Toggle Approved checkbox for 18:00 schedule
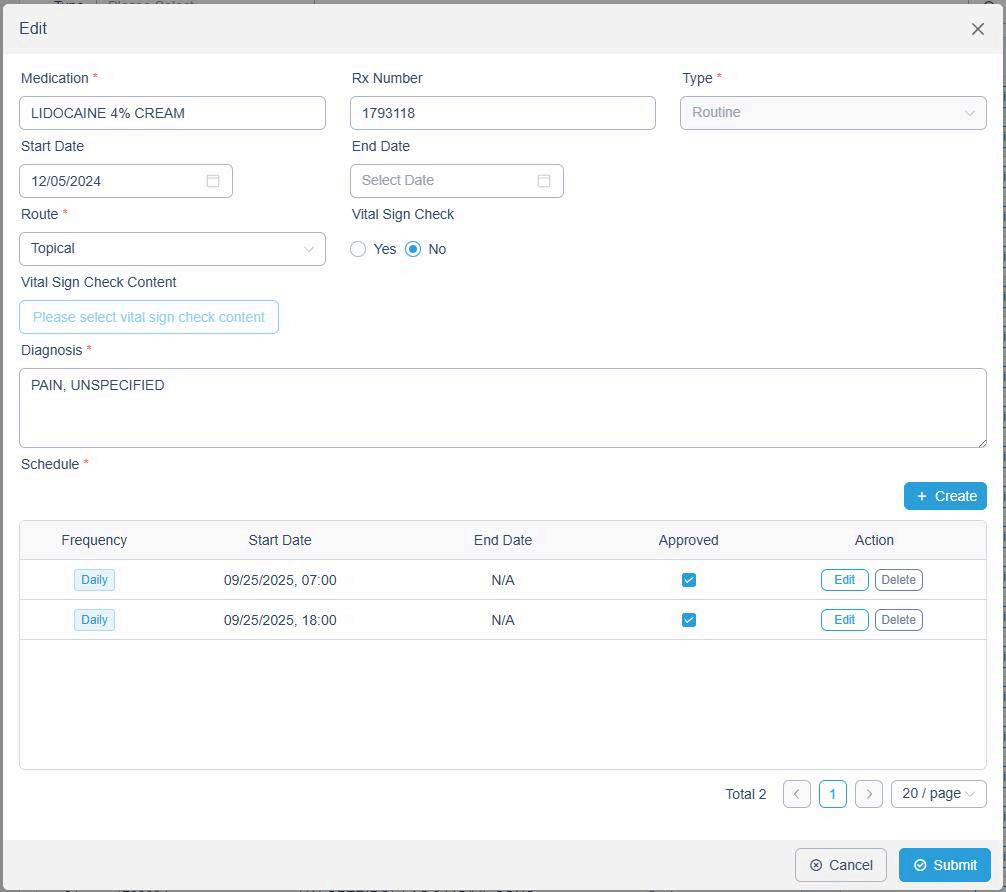The width and height of the screenshot is (1006, 892). coord(688,620)
